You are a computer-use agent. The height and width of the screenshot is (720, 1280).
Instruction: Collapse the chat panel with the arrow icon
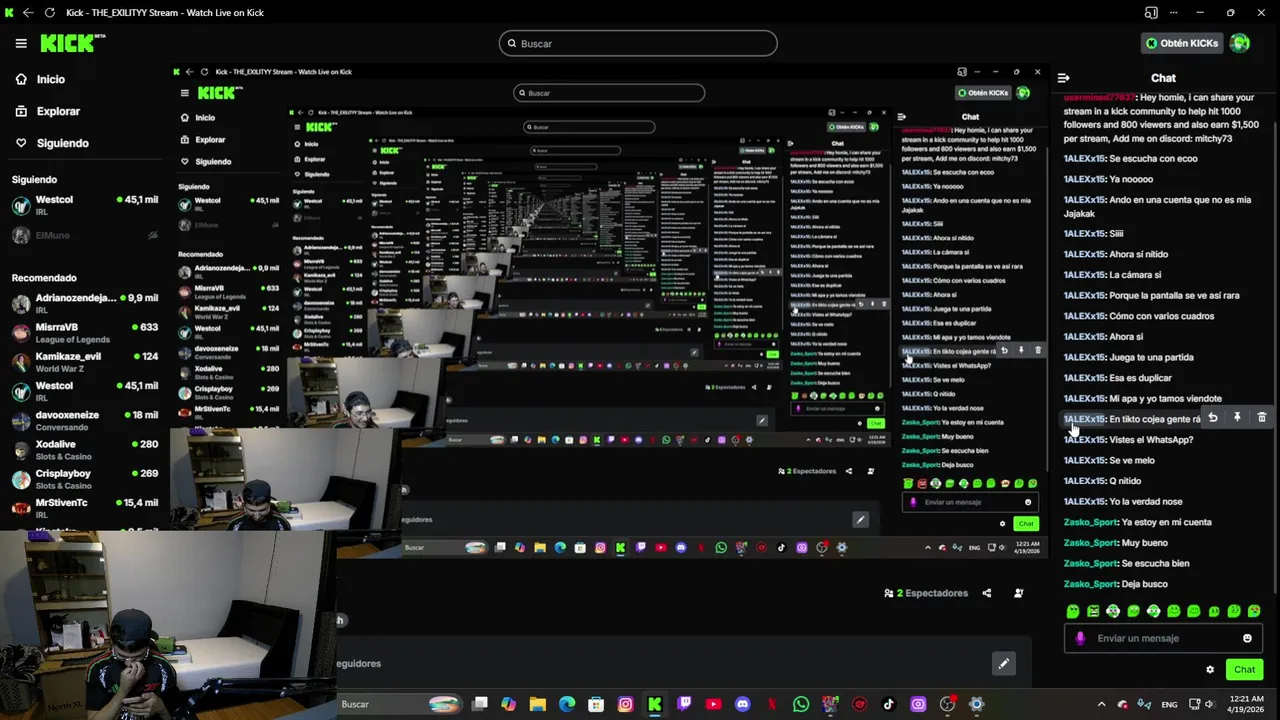pyautogui.click(x=1064, y=78)
